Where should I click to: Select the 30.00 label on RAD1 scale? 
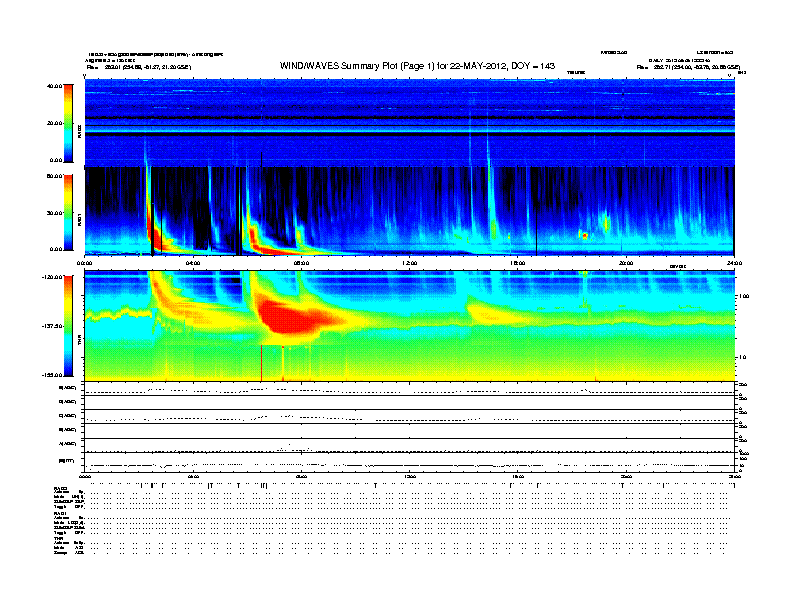(x=54, y=213)
